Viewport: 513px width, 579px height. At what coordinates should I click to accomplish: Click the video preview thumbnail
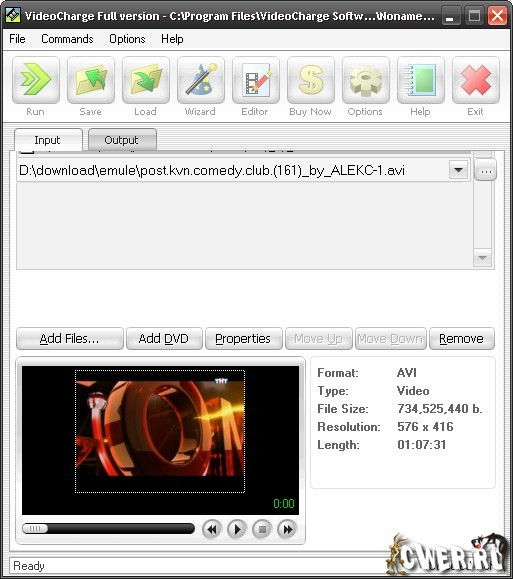tap(160, 431)
